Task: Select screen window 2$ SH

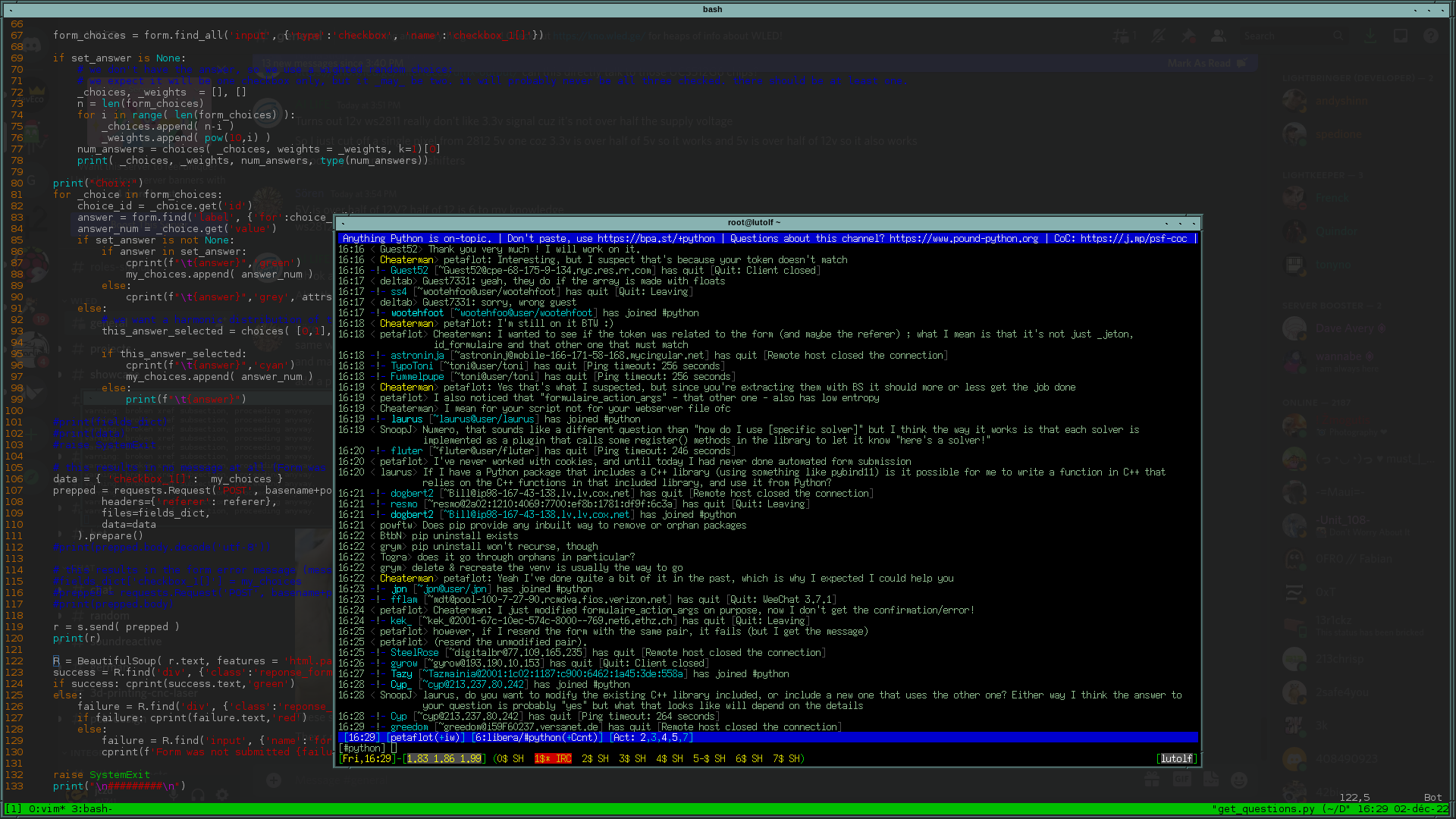Action: click(595, 758)
